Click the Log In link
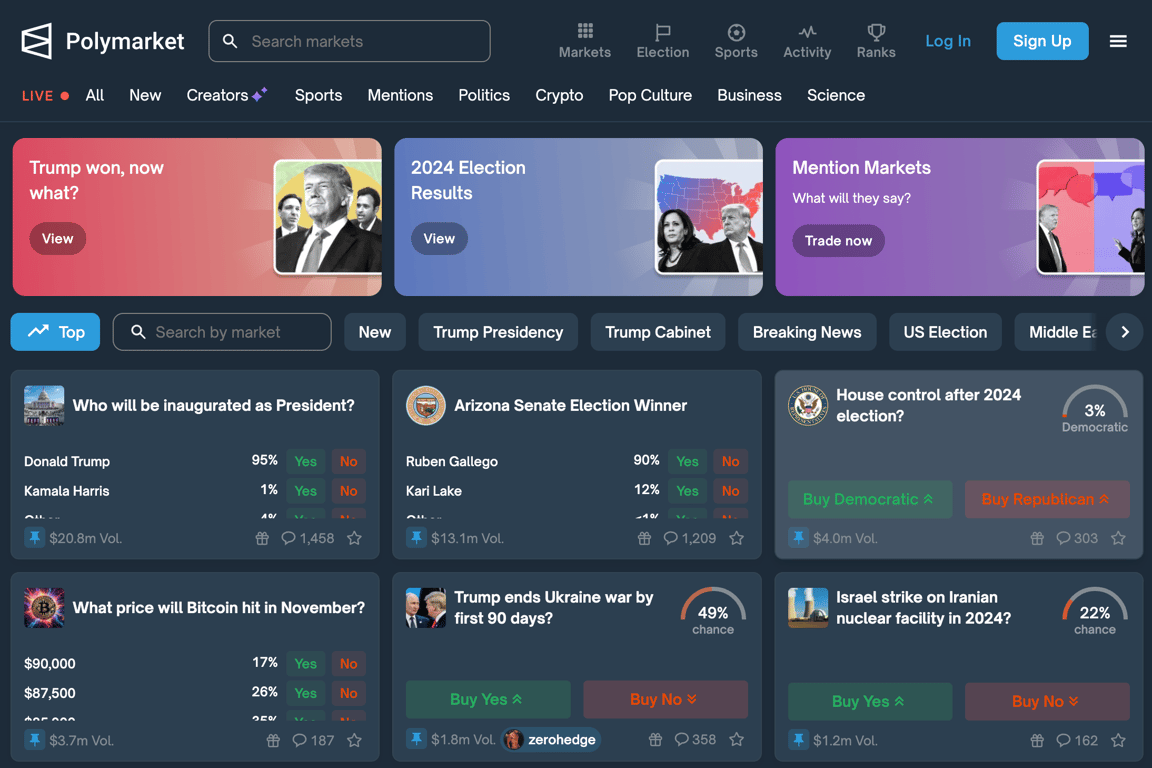 click(948, 41)
